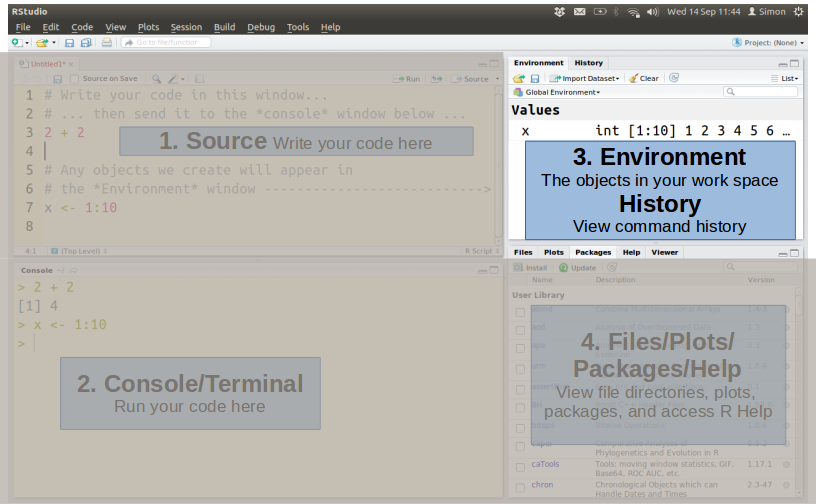This screenshot has width=816, height=504.
Task: Open the Global Environment dropdown
Action: click(557, 92)
